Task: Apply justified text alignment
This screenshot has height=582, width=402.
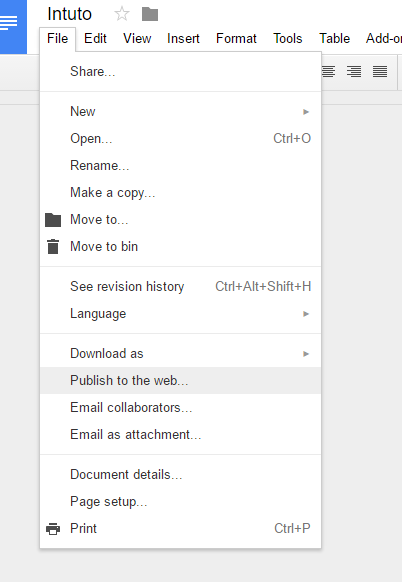Action: pyautogui.click(x=380, y=71)
